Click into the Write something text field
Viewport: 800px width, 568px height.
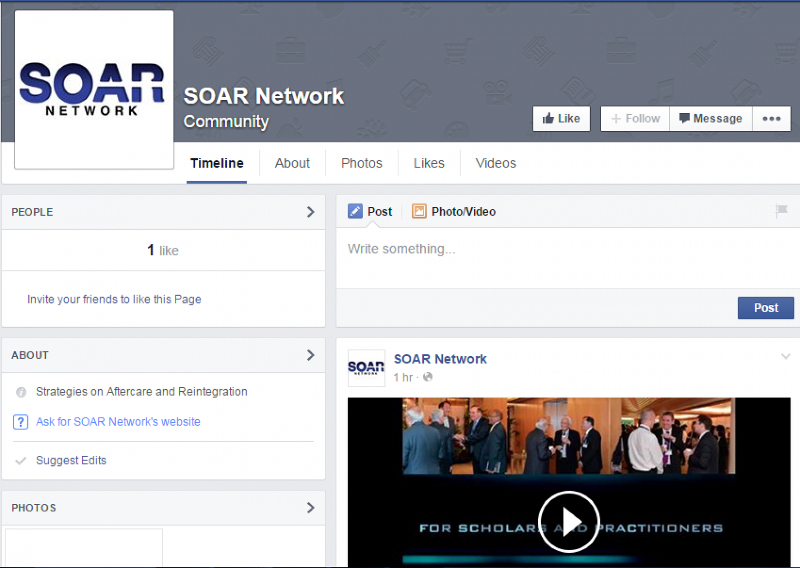coord(568,258)
